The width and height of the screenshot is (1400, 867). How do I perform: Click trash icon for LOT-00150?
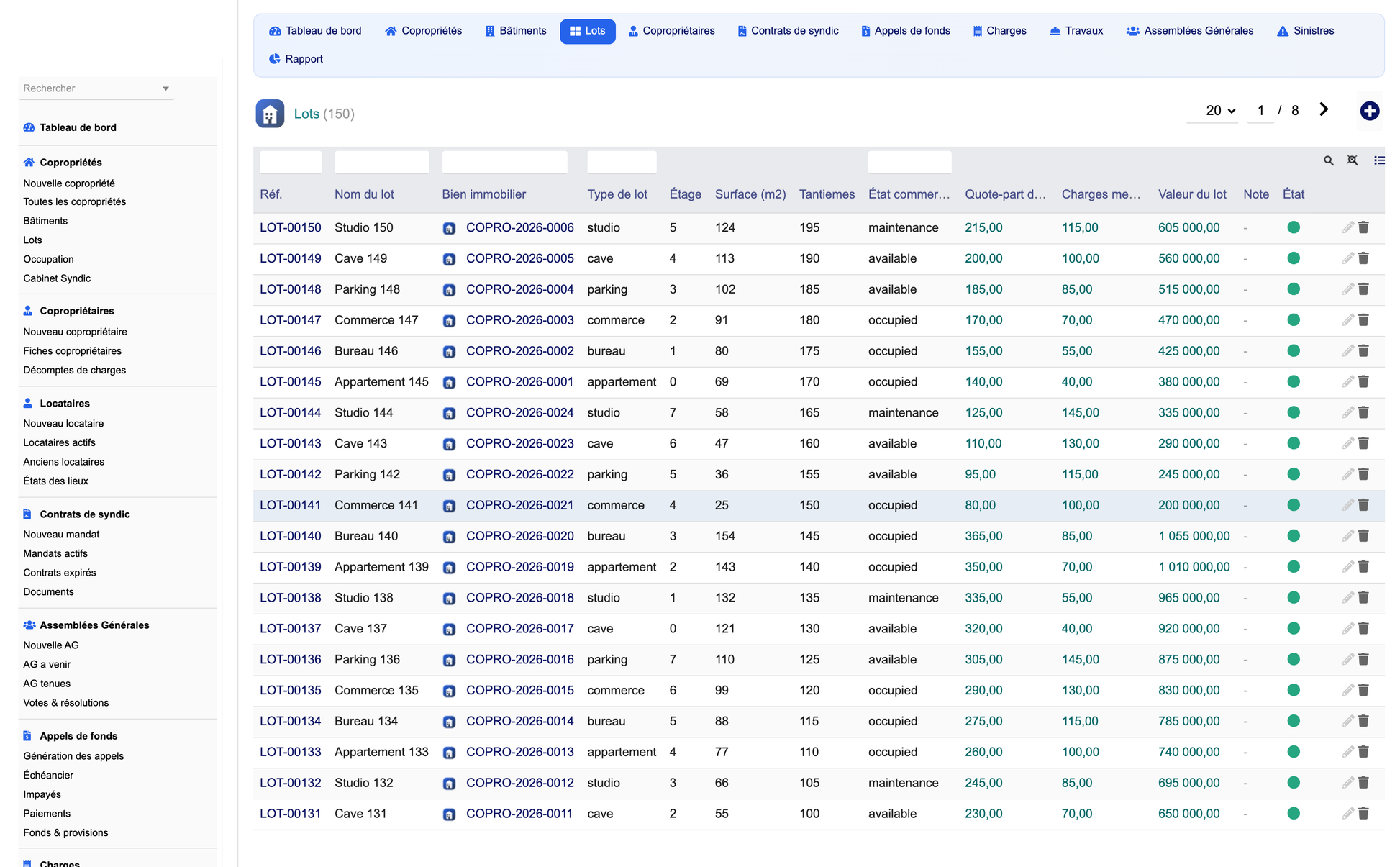pos(1363,227)
